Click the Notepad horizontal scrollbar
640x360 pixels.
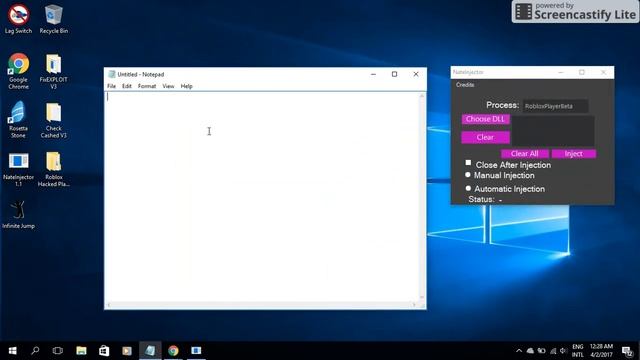click(x=262, y=304)
